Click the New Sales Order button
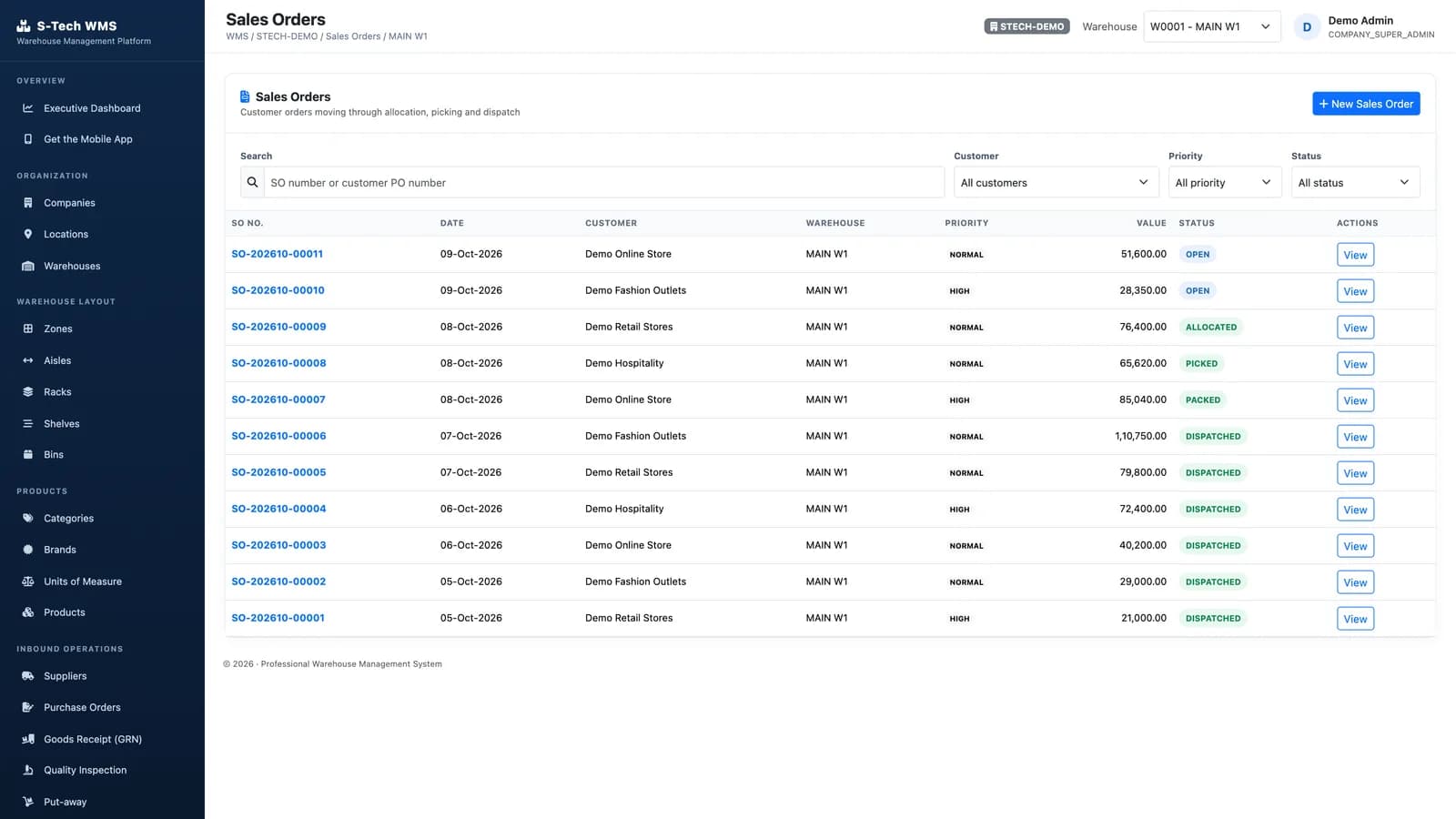Viewport: 1456px width, 819px height. point(1366,104)
